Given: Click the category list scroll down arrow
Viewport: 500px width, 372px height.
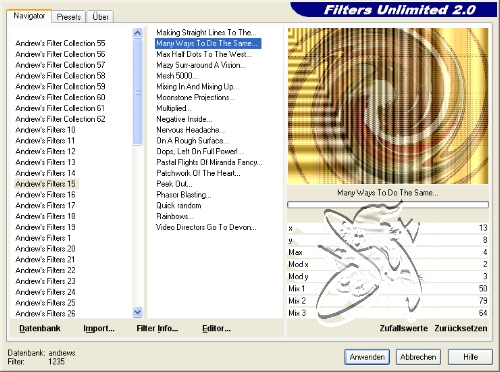Looking at the screenshot, I should click(x=137, y=312).
